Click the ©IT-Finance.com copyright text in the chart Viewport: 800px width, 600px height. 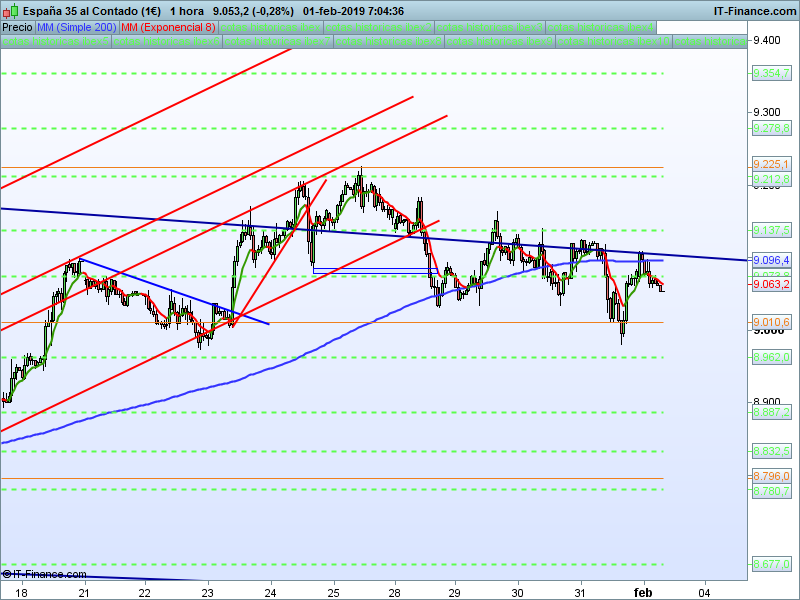44,574
